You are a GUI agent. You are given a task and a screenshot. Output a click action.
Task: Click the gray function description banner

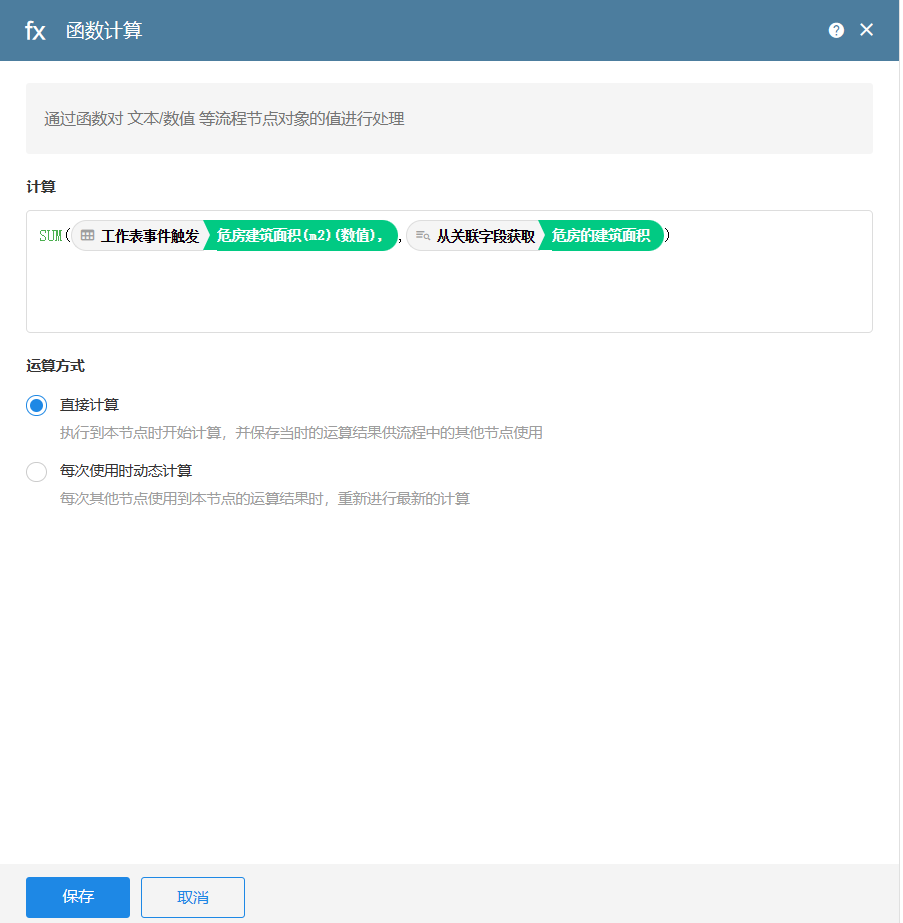tap(449, 119)
